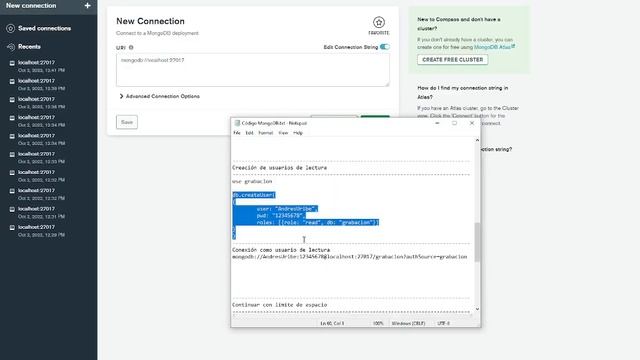Click 'Ln 60, Col 1' in status bar
640x360 pixels.
(332, 323)
